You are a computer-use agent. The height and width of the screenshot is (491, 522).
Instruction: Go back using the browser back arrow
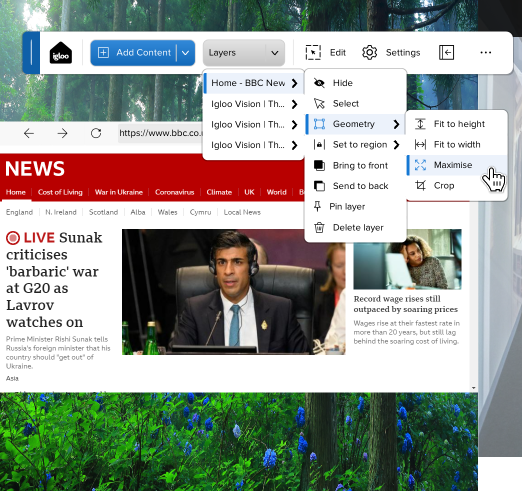[x=29, y=133]
